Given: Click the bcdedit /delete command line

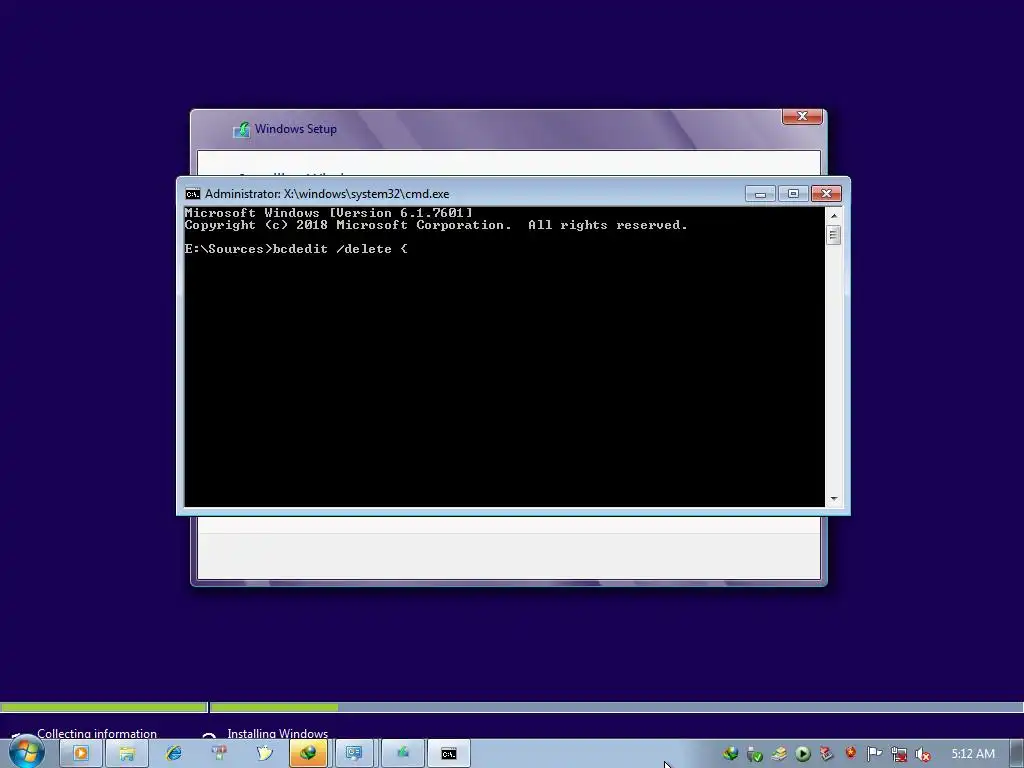Looking at the screenshot, I should (296, 249).
